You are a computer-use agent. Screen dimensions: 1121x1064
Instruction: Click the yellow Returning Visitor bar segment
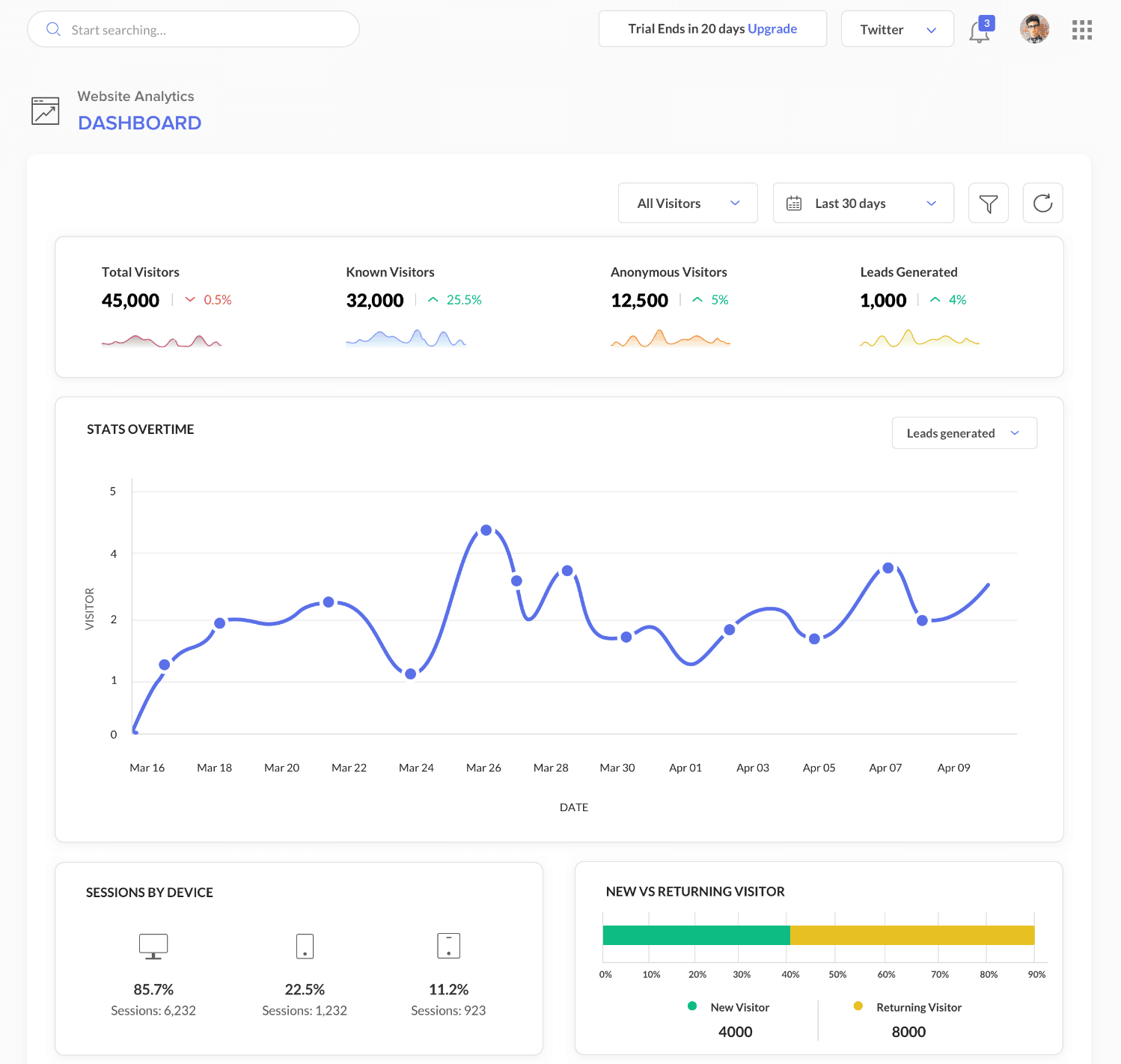click(912, 935)
